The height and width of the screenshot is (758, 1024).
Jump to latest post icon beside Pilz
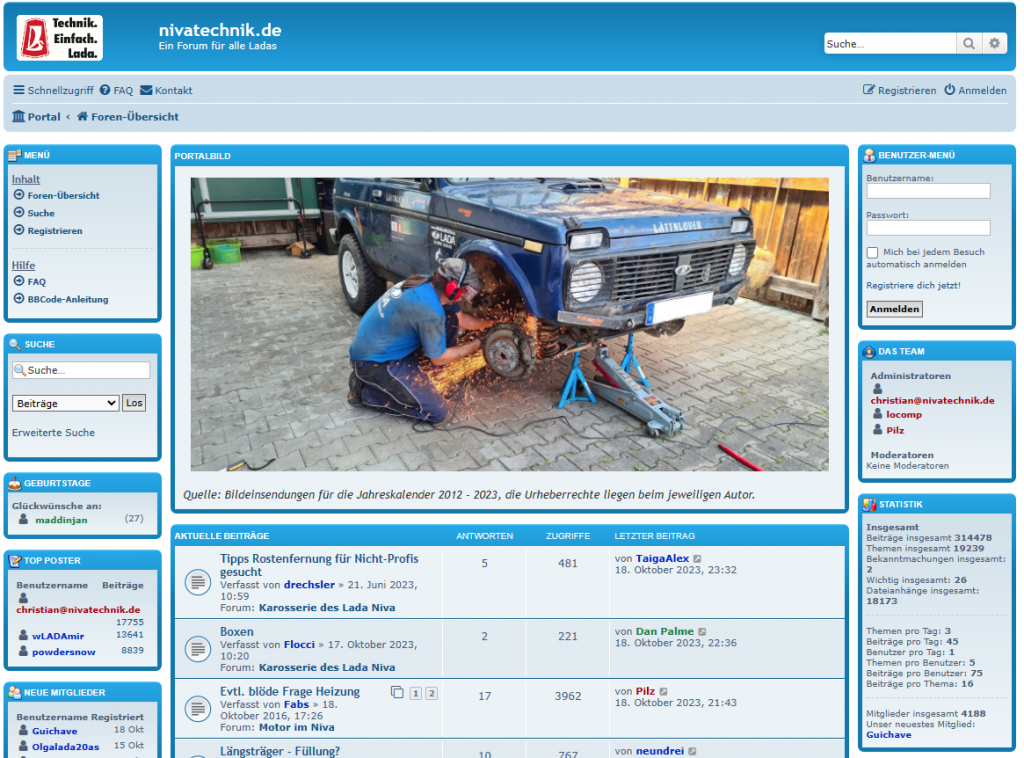point(664,692)
